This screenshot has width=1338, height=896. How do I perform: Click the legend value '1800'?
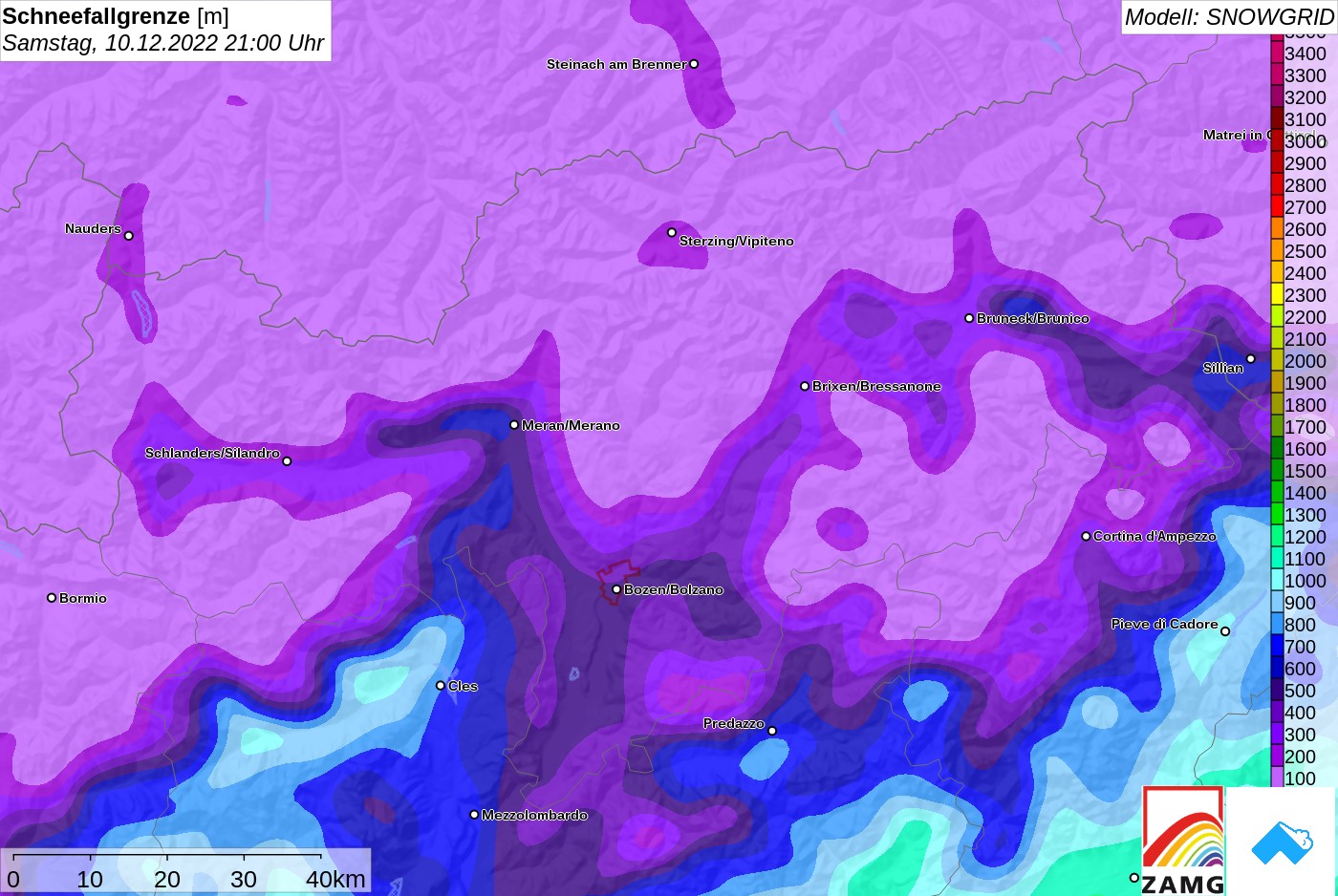pyautogui.click(x=1306, y=405)
